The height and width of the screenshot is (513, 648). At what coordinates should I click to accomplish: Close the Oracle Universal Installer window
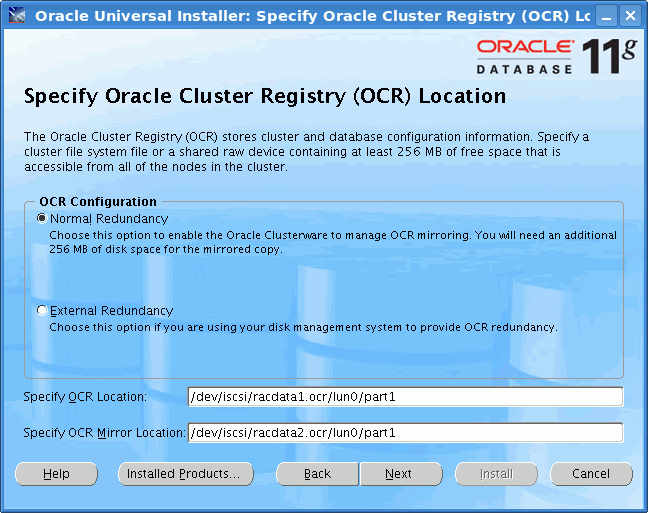tap(630, 16)
